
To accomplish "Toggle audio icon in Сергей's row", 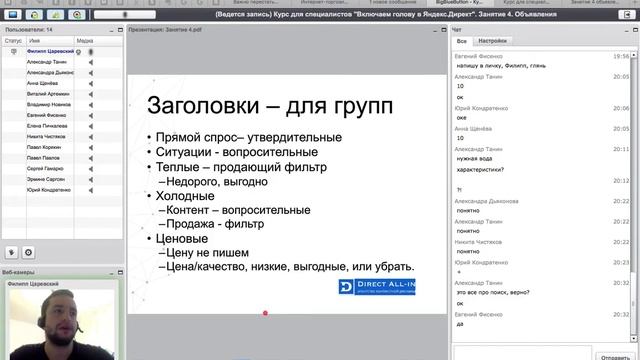I will point(91,169).
